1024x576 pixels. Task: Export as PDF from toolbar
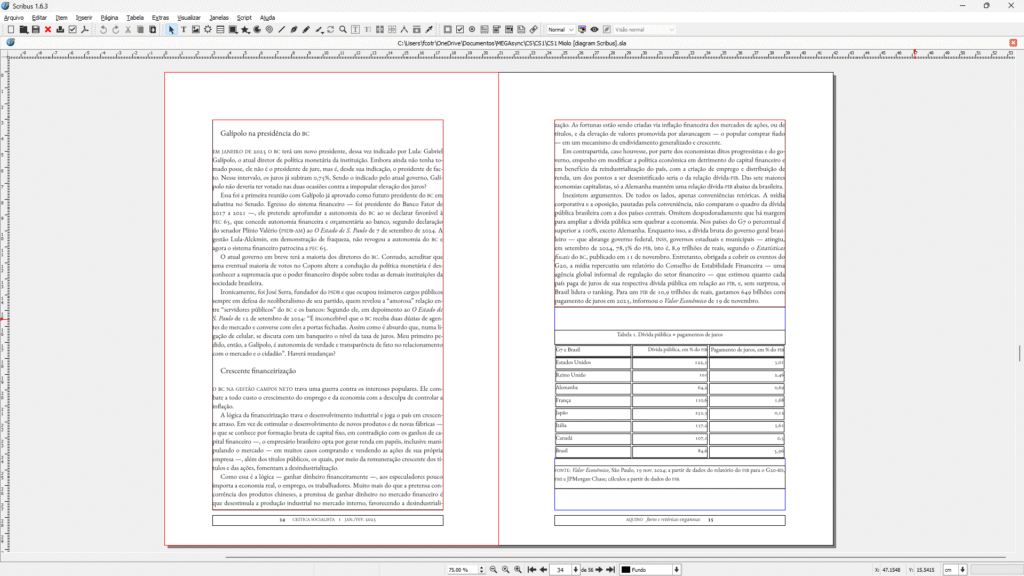point(85,29)
